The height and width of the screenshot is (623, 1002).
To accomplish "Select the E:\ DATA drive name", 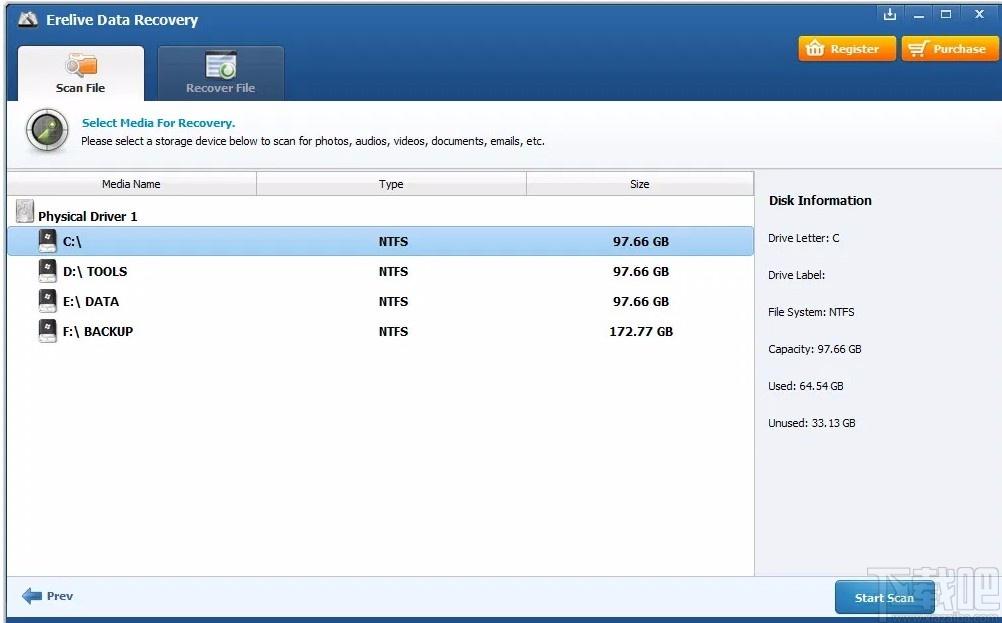I will [91, 302].
